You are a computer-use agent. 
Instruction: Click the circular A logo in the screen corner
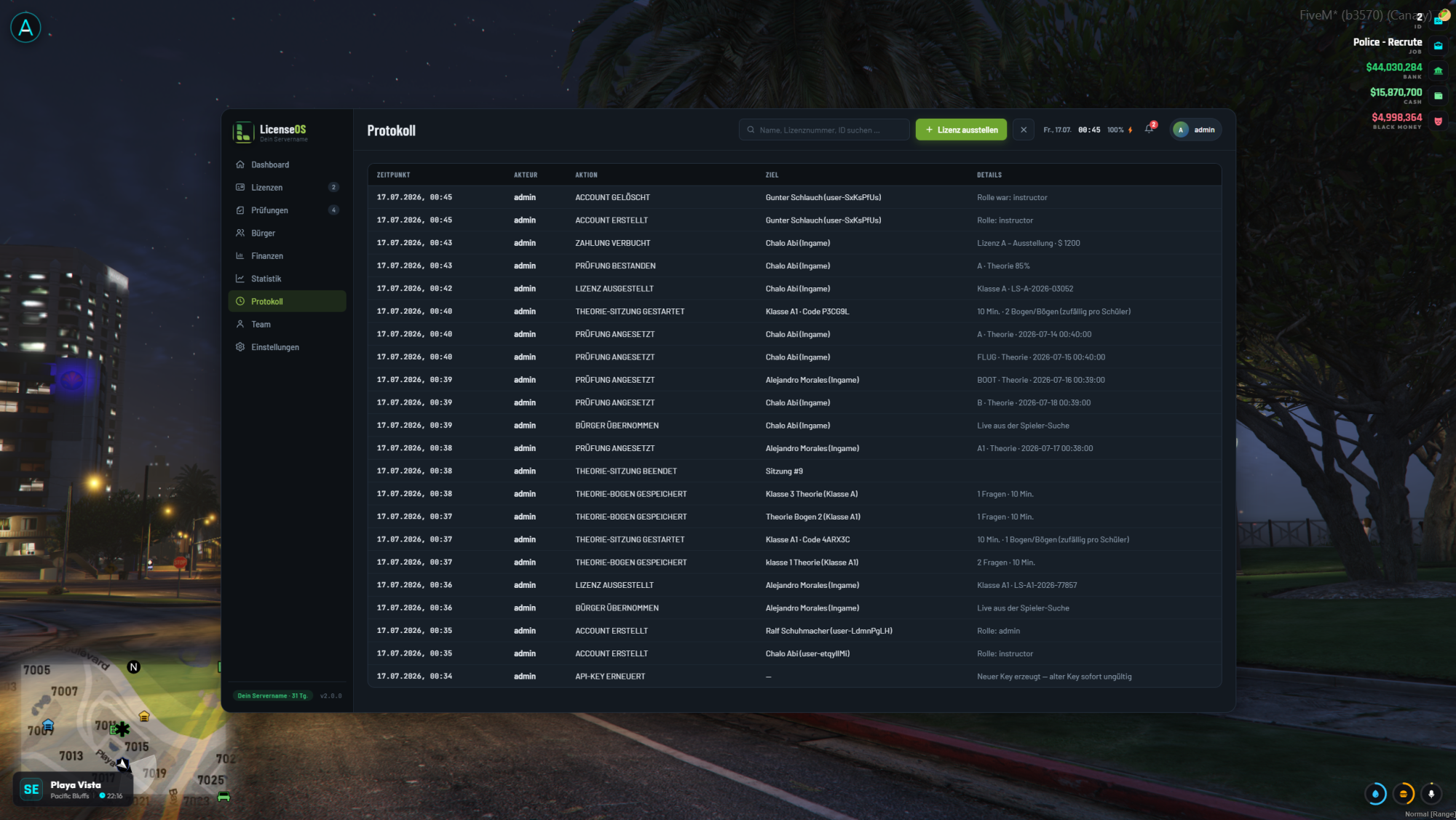tap(25, 28)
